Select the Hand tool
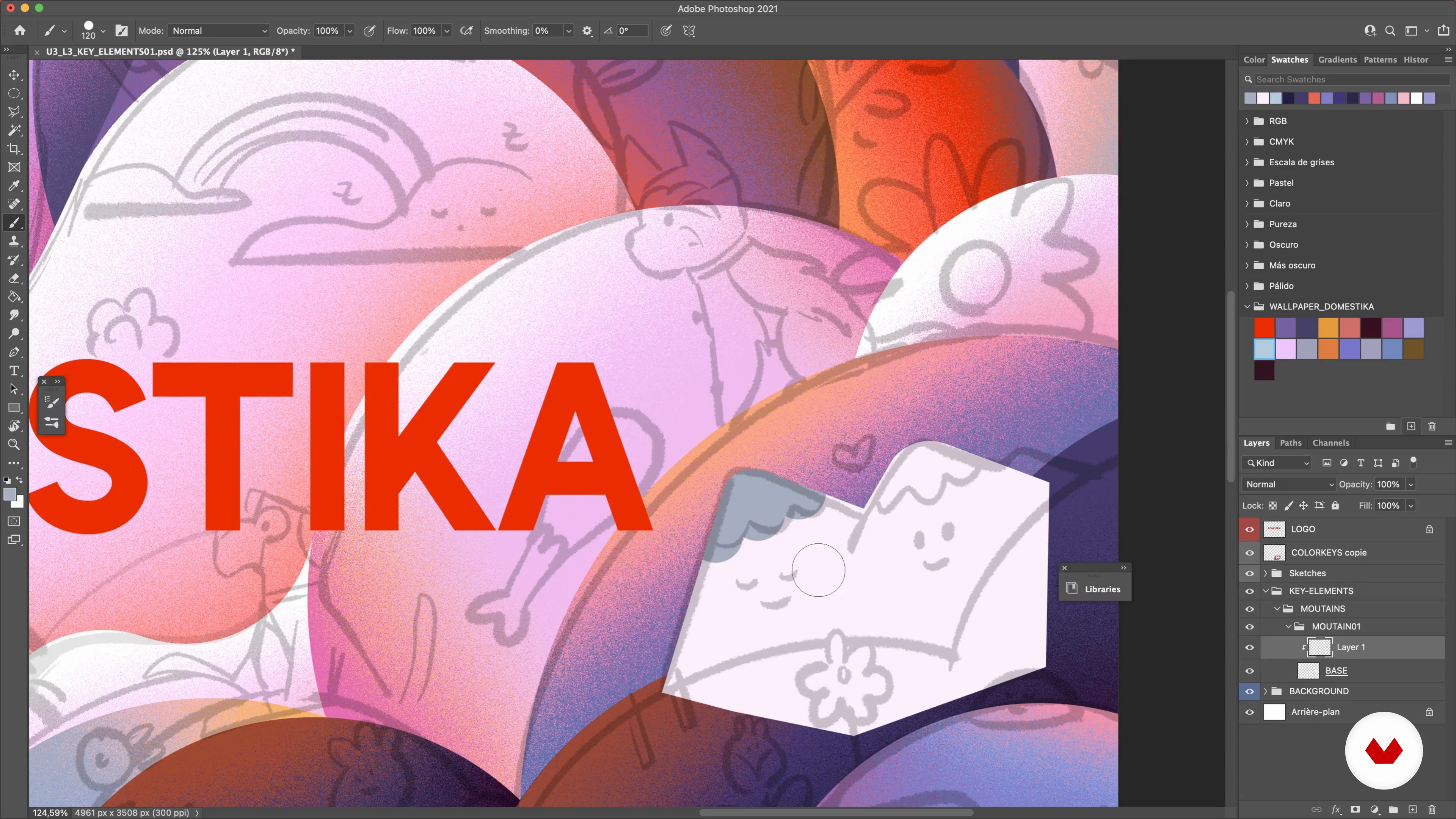Image resolution: width=1456 pixels, height=819 pixels. click(x=14, y=425)
